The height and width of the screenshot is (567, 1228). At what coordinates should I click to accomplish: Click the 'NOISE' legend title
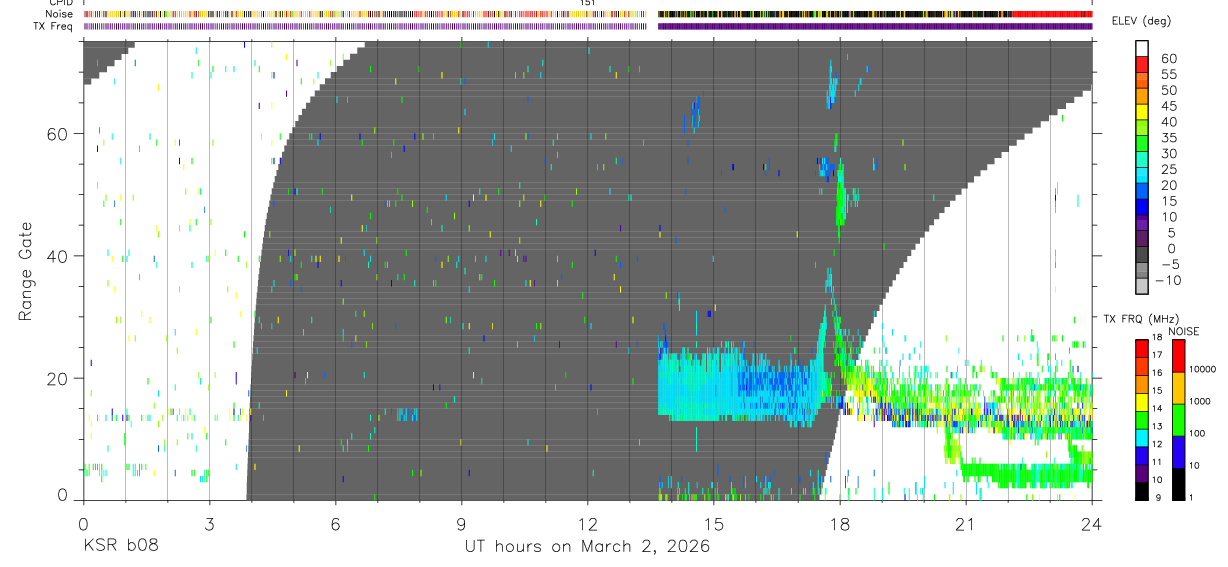click(x=1183, y=331)
